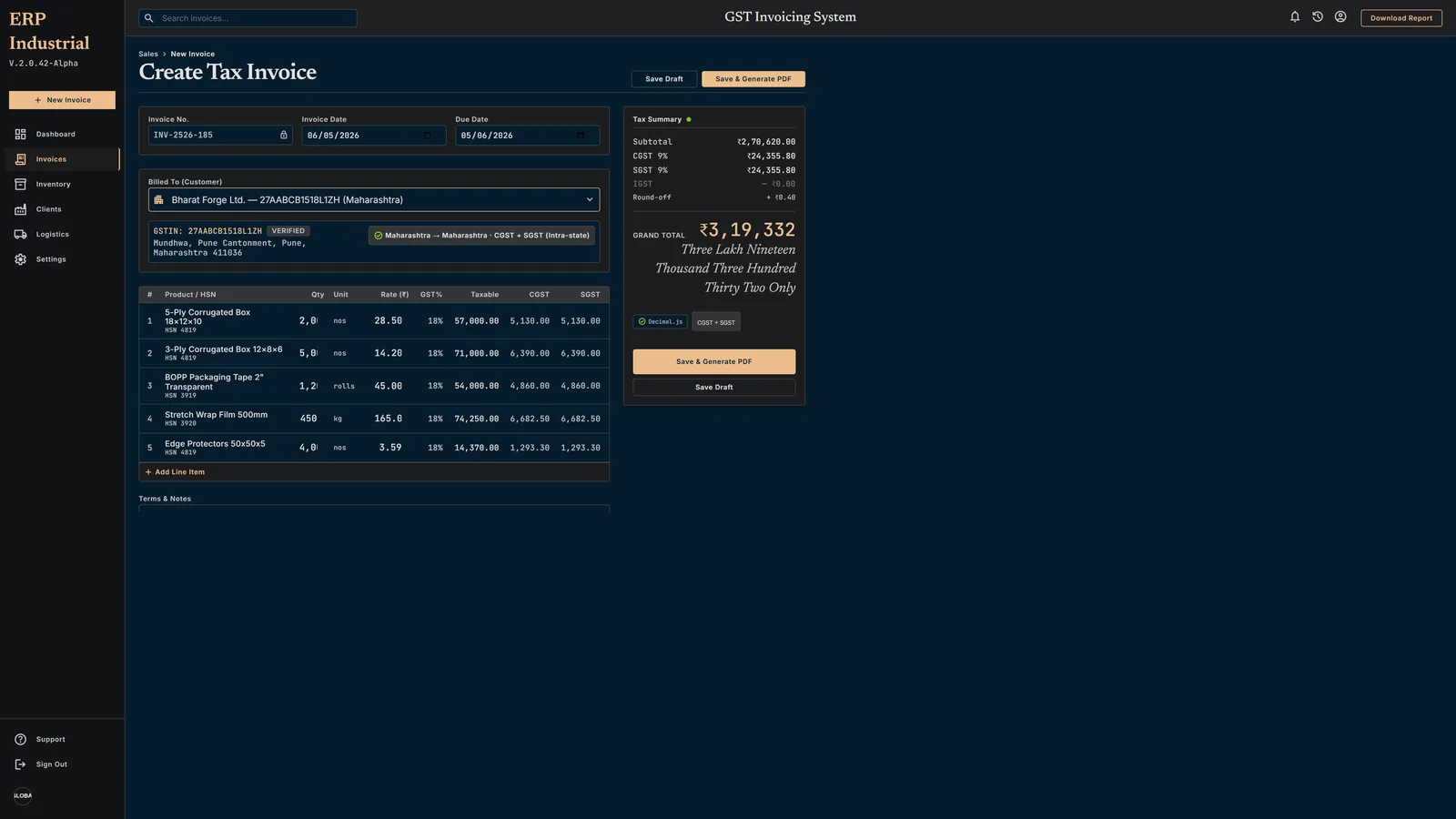The height and width of the screenshot is (819, 1456).
Task: Click the user avatar in sidebar
Action: [23, 795]
